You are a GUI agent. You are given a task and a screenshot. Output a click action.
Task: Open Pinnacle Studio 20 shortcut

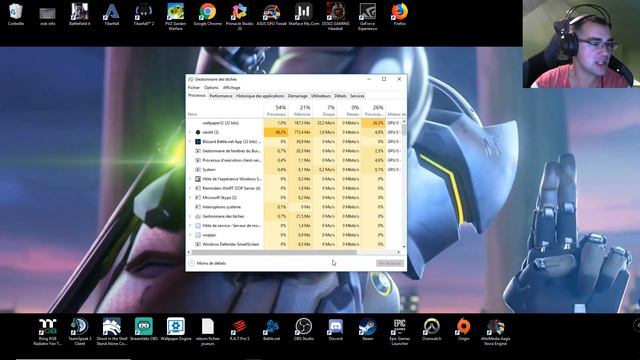pos(240,17)
